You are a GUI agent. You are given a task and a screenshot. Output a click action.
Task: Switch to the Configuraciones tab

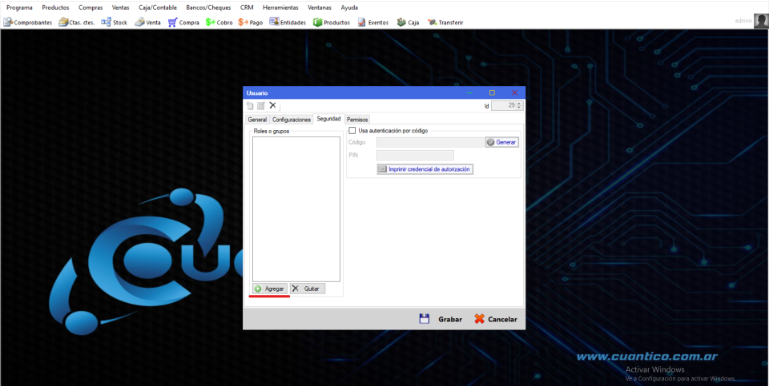pyautogui.click(x=291, y=120)
